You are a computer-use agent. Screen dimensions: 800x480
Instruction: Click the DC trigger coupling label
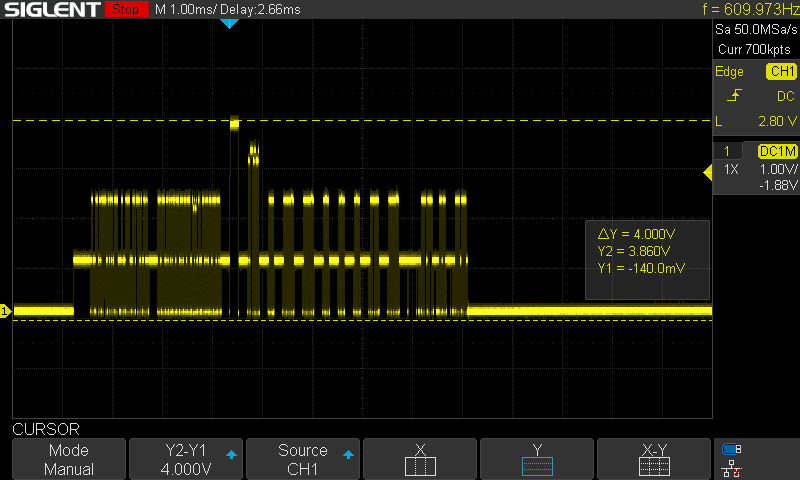point(786,96)
